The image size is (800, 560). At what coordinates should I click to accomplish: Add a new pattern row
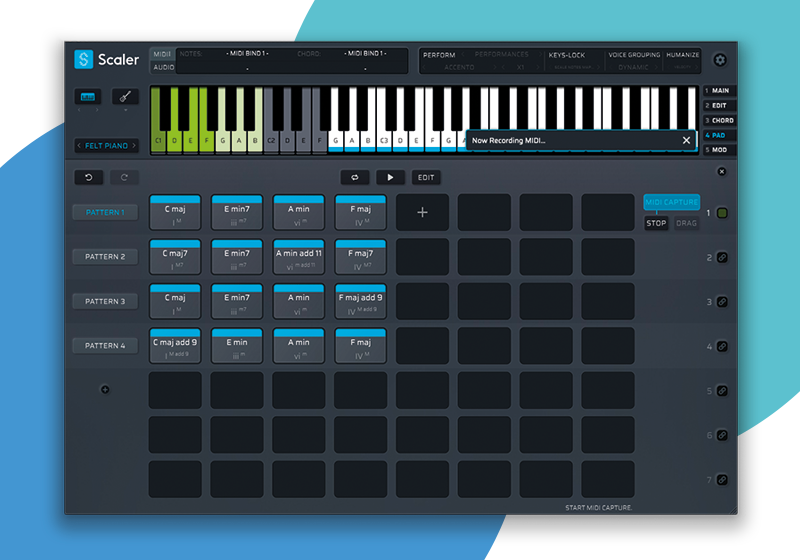coord(105,390)
